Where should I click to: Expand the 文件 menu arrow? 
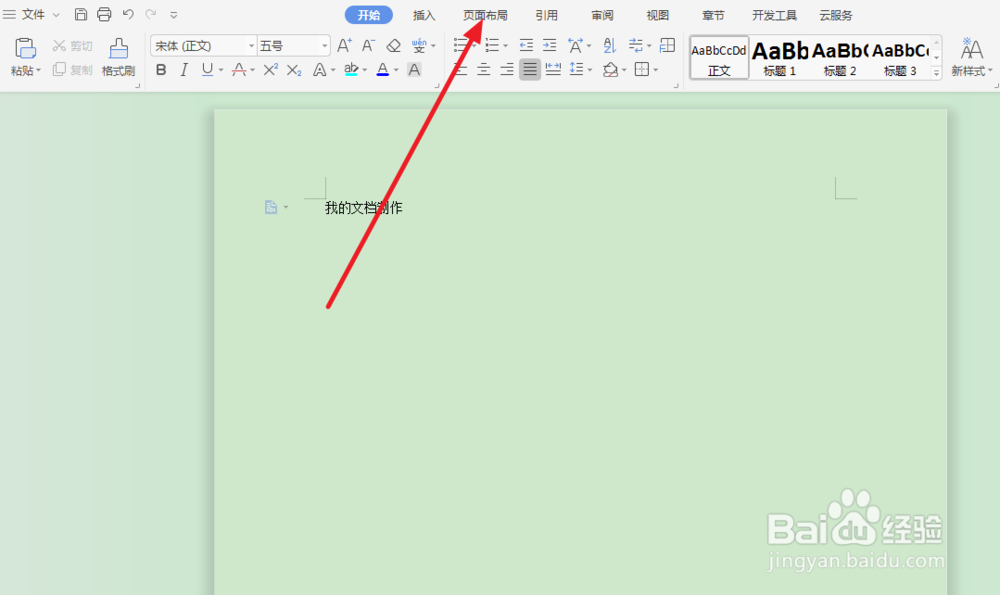click(56, 15)
